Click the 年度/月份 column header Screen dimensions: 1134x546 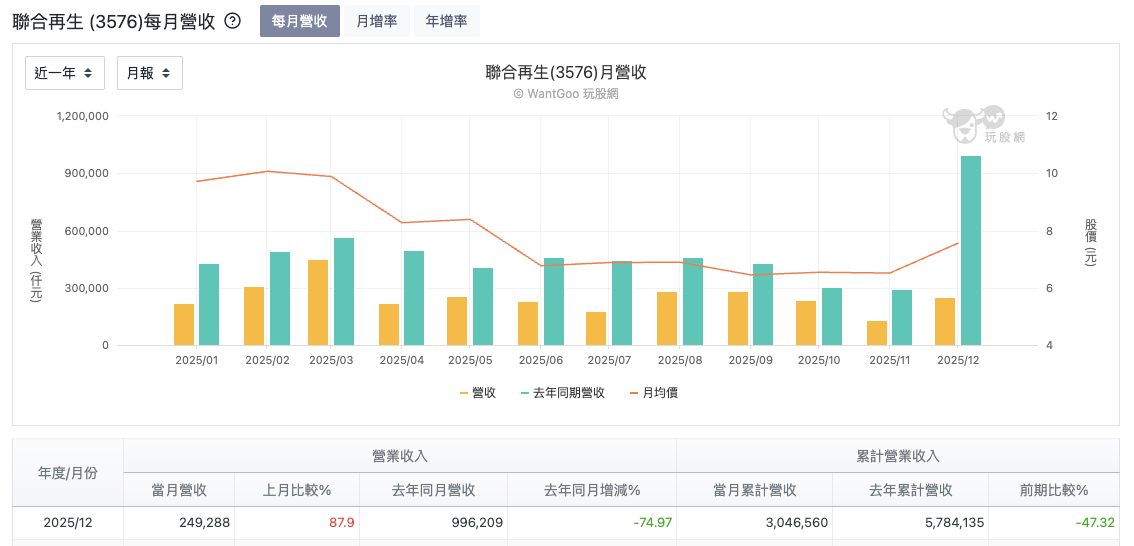click(x=68, y=473)
